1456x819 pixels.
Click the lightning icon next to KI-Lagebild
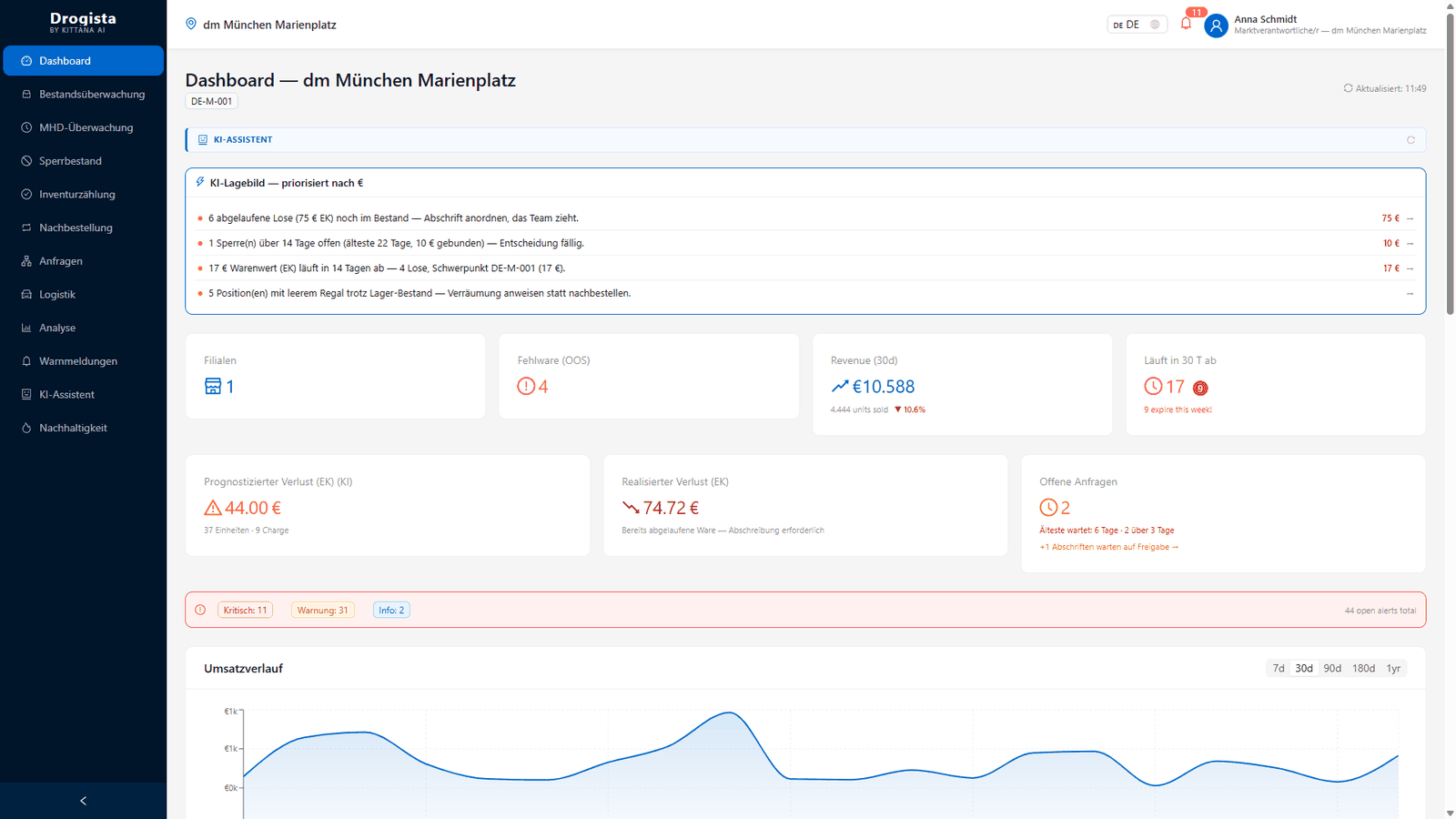click(x=200, y=182)
